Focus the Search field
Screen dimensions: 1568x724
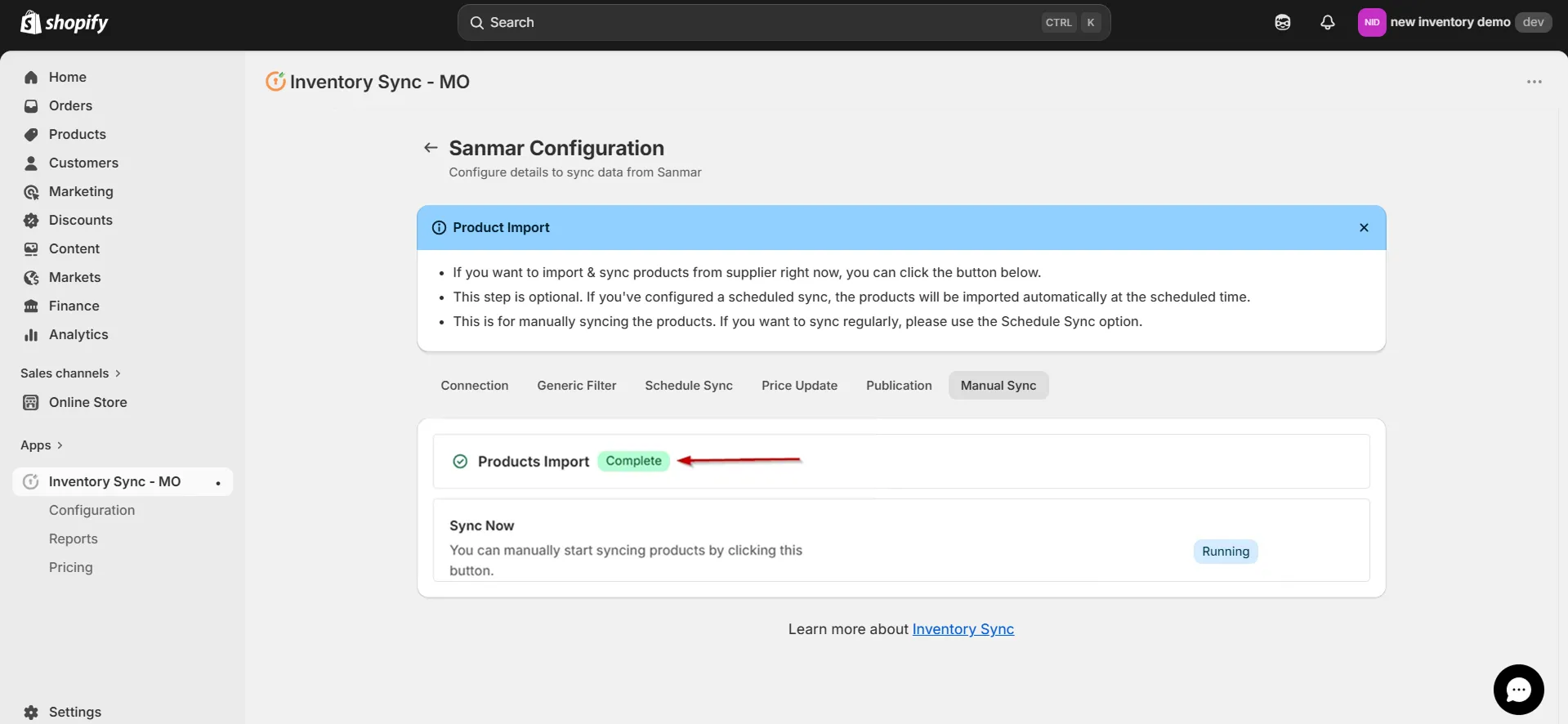pos(784,23)
